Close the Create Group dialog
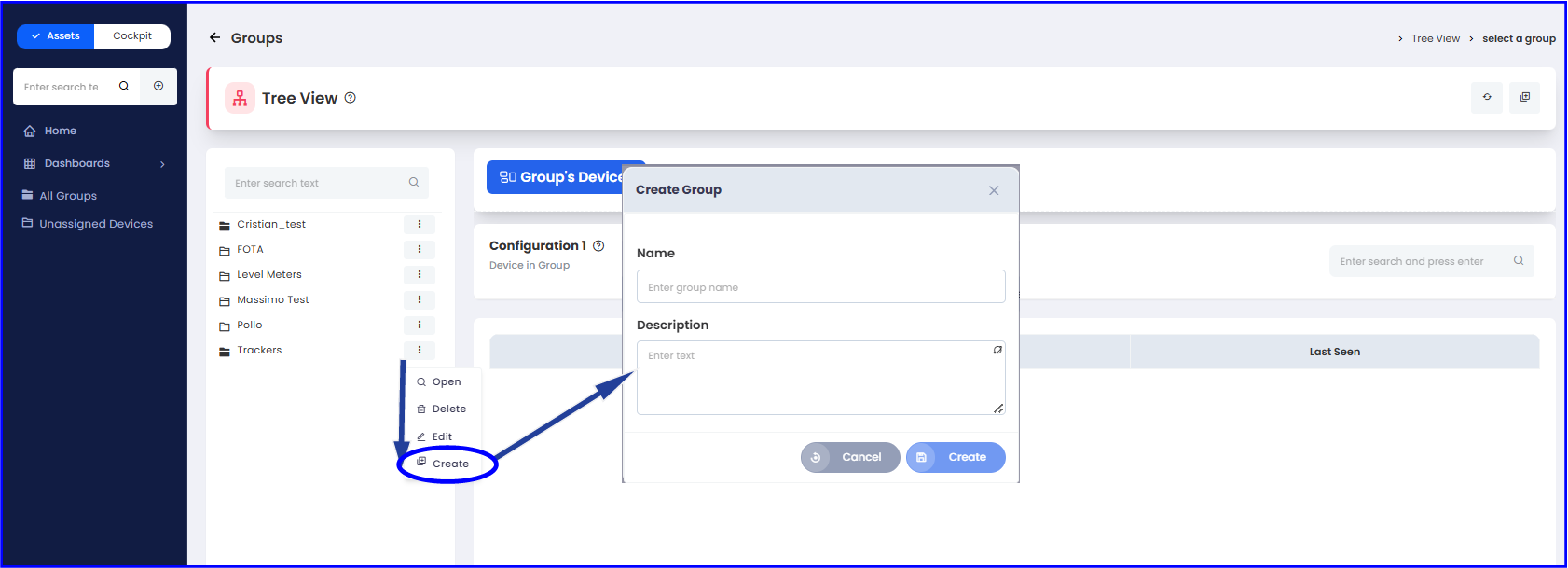The height and width of the screenshot is (568, 1568). (x=994, y=190)
